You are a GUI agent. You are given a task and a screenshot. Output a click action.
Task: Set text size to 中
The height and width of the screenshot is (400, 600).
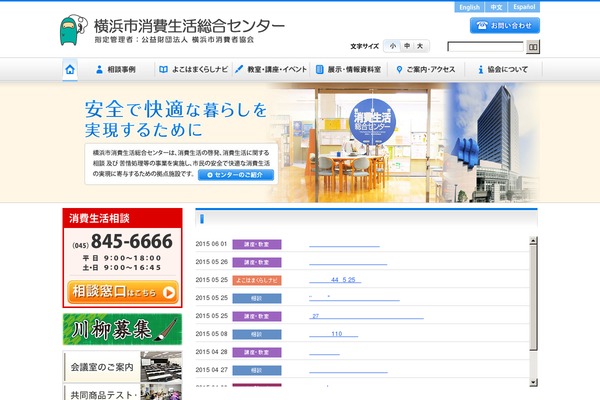coord(407,46)
